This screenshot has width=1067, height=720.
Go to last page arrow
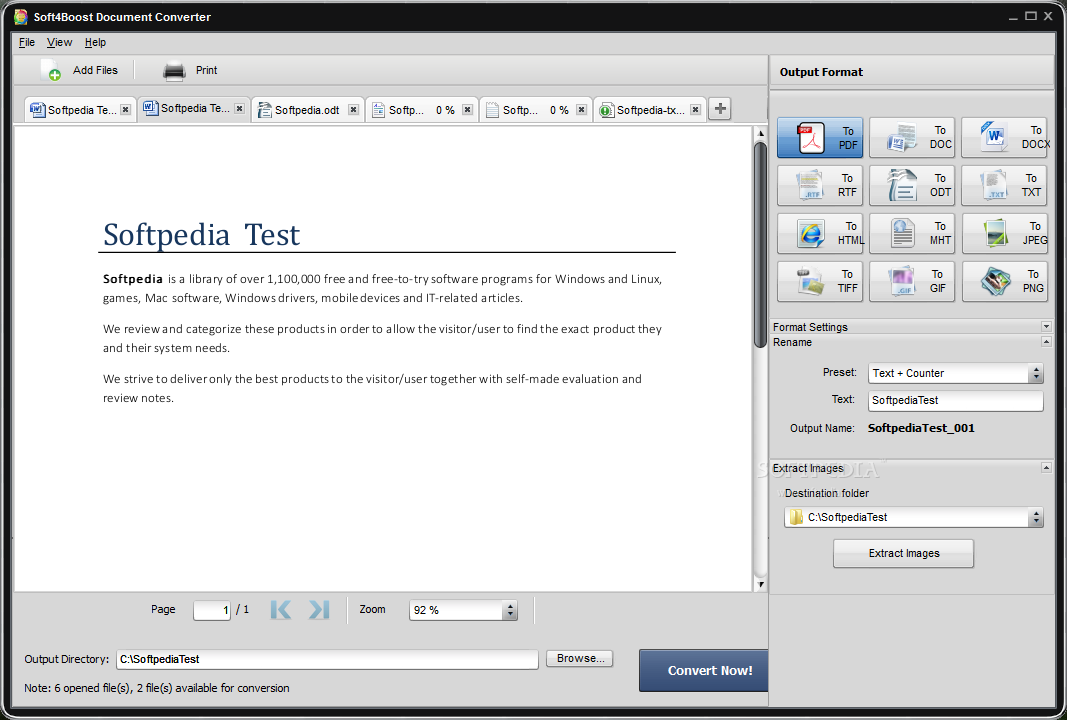[319, 610]
